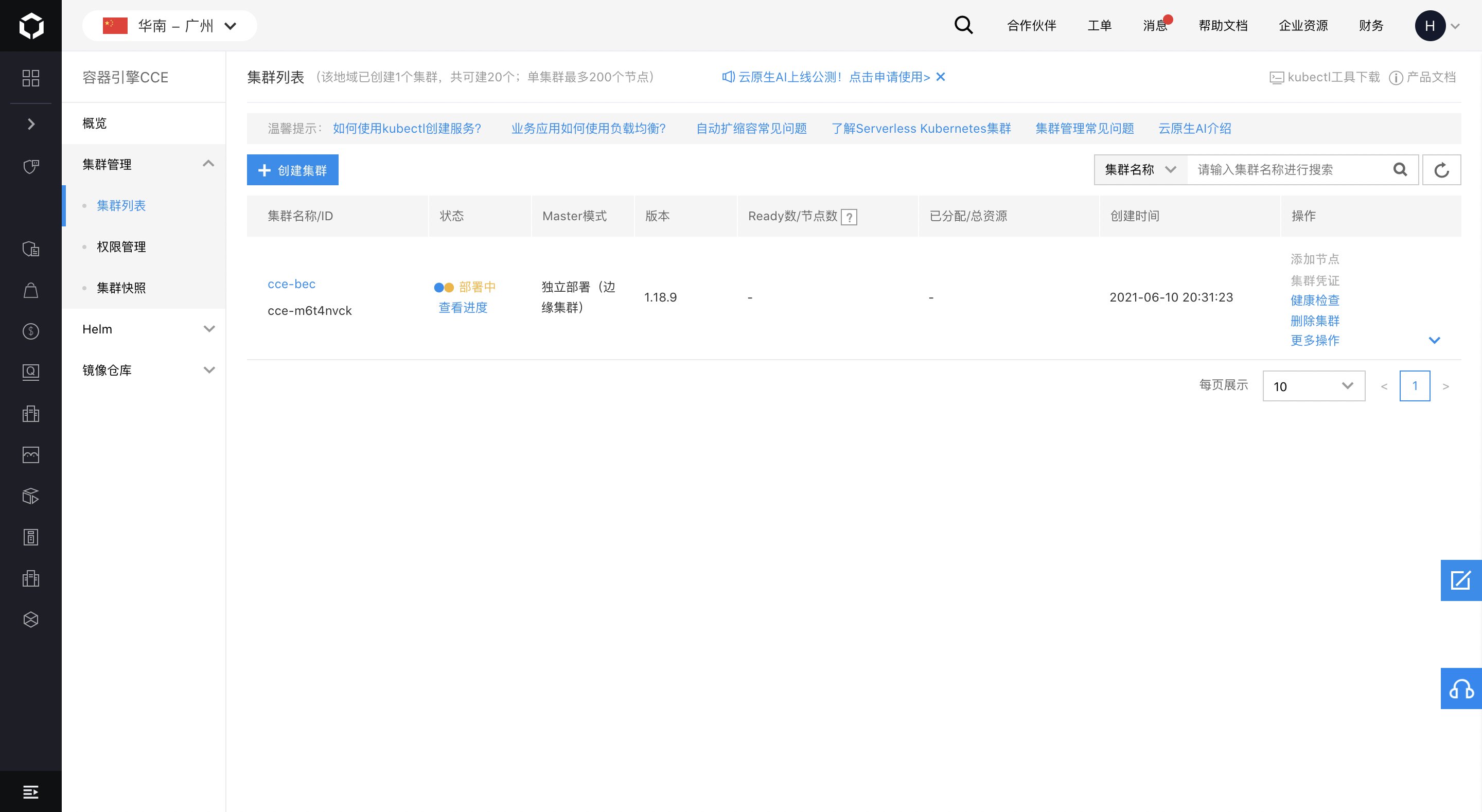
Task: Open 云原生AI介绍 tip link
Action: coord(1194,128)
